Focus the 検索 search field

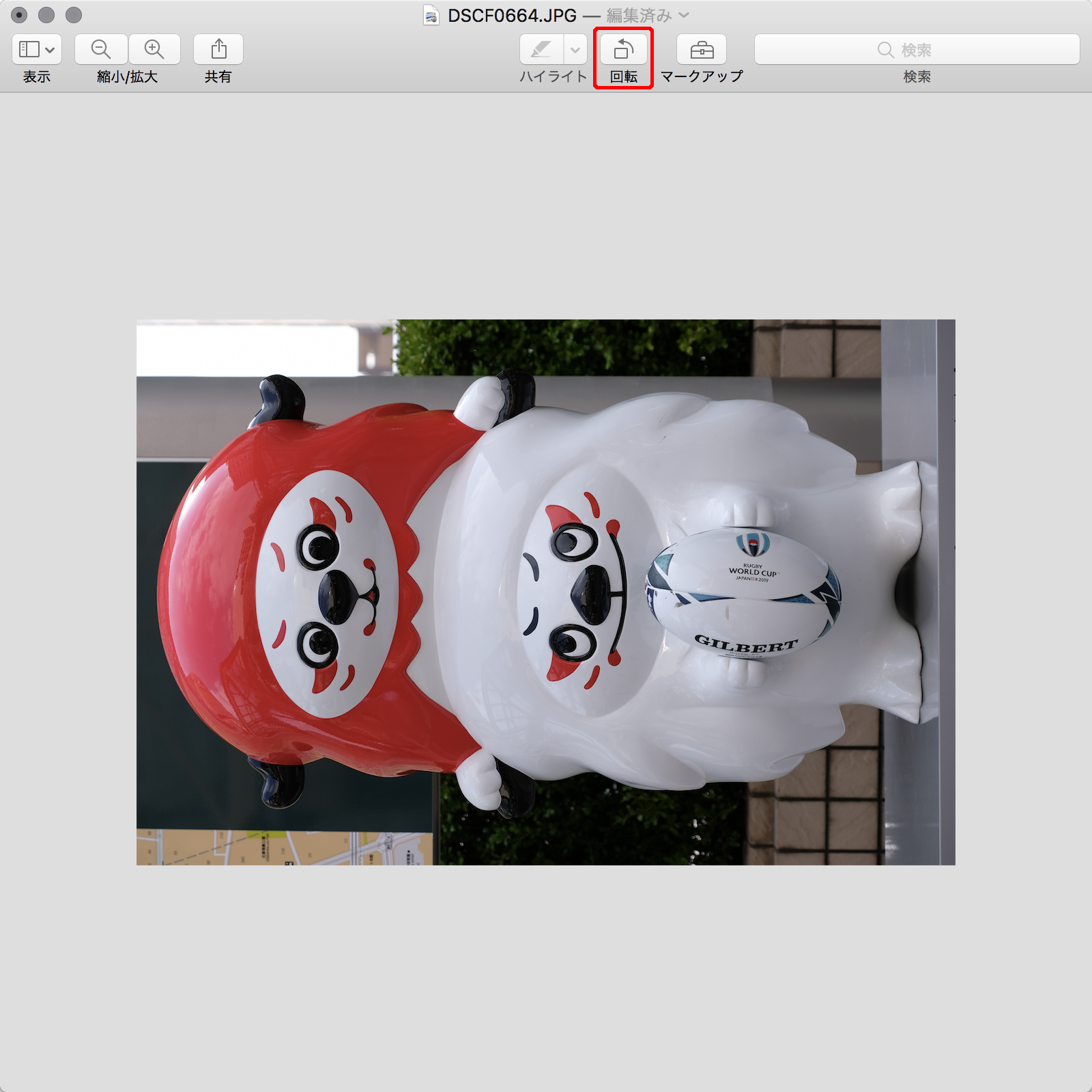(x=917, y=49)
